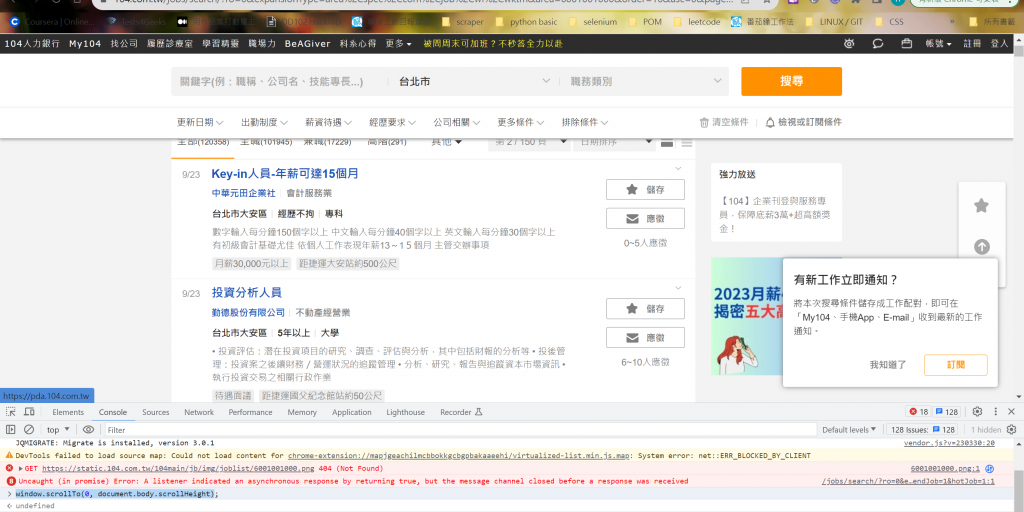
Task: Toggle the DevTools device toolbar icon
Action: [29, 411]
